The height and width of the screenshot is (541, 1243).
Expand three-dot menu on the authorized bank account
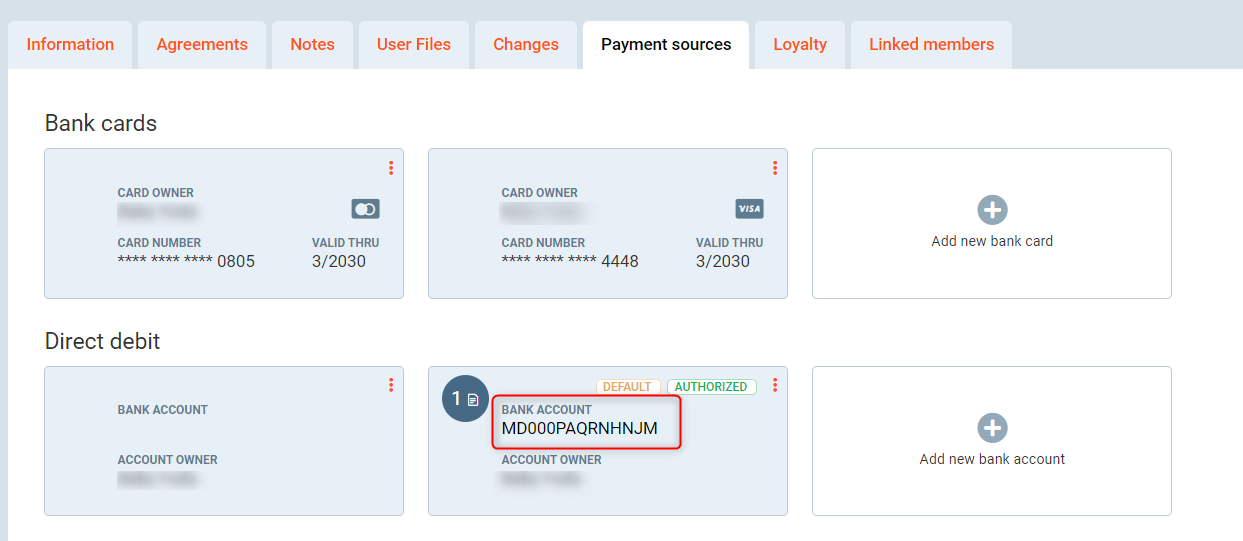pyautogui.click(x=775, y=385)
